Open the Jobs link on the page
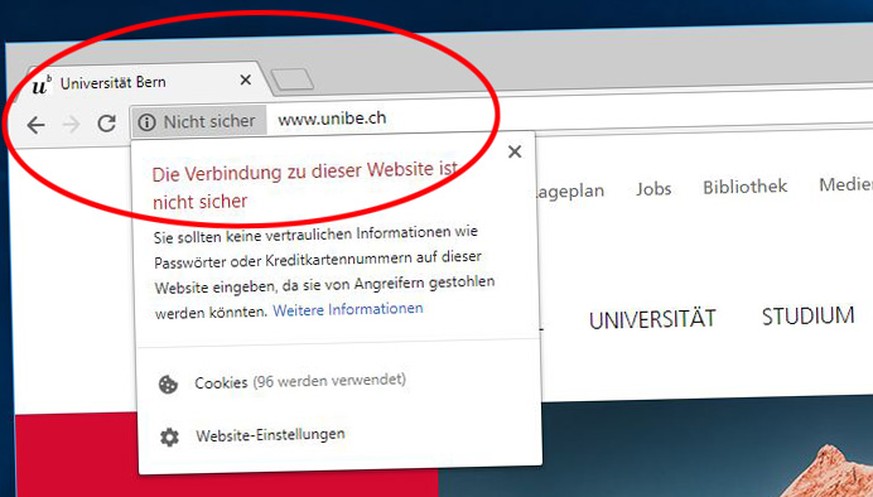The height and width of the screenshot is (497, 873). coord(654,189)
